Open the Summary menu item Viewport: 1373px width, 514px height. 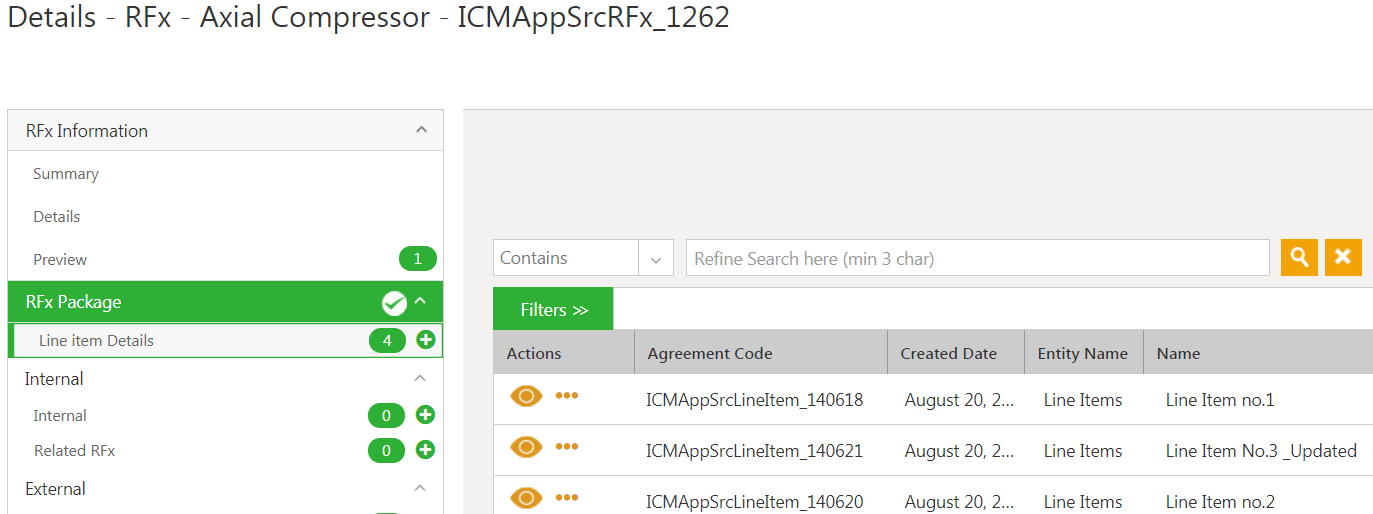point(66,174)
